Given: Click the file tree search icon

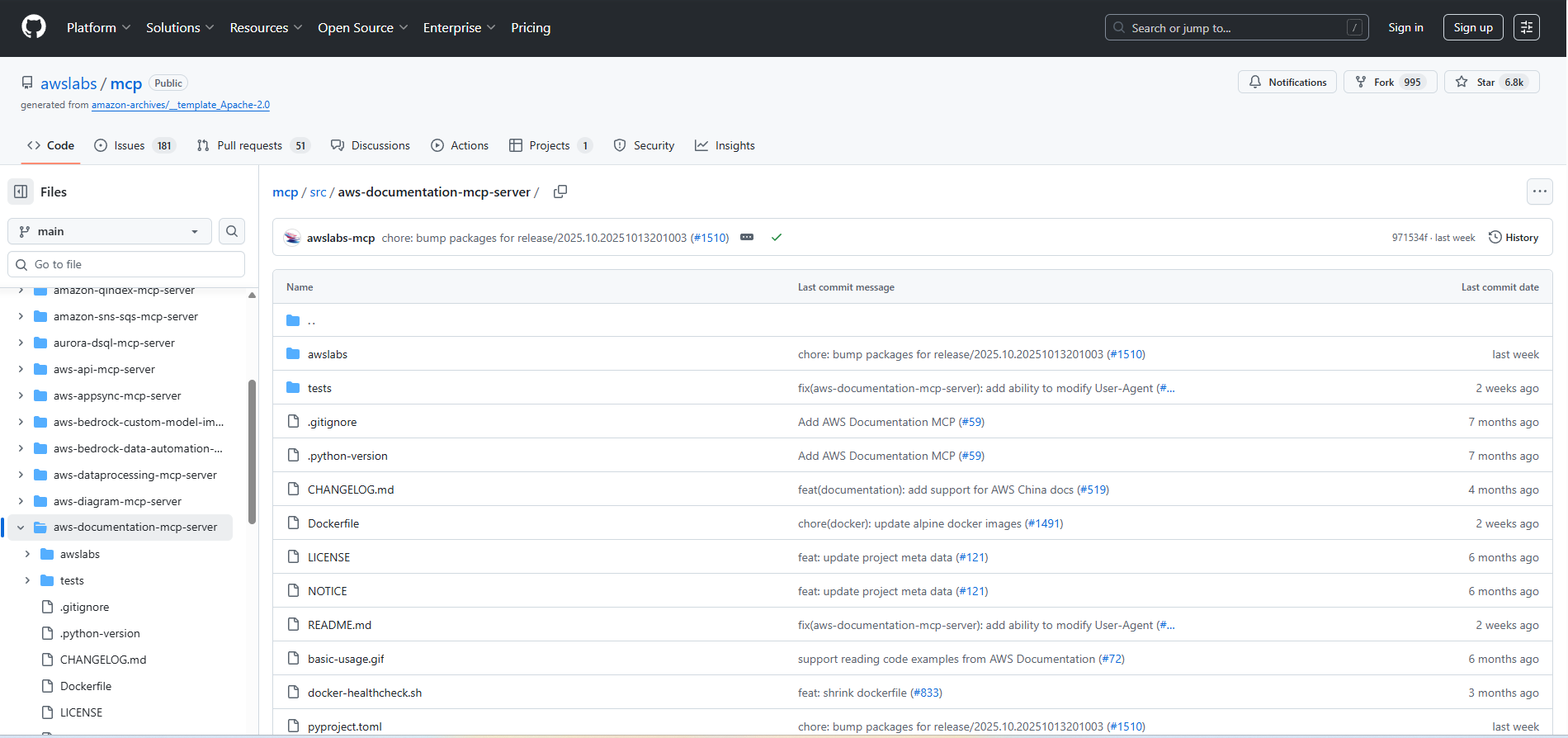Looking at the screenshot, I should pyautogui.click(x=232, y=231).
